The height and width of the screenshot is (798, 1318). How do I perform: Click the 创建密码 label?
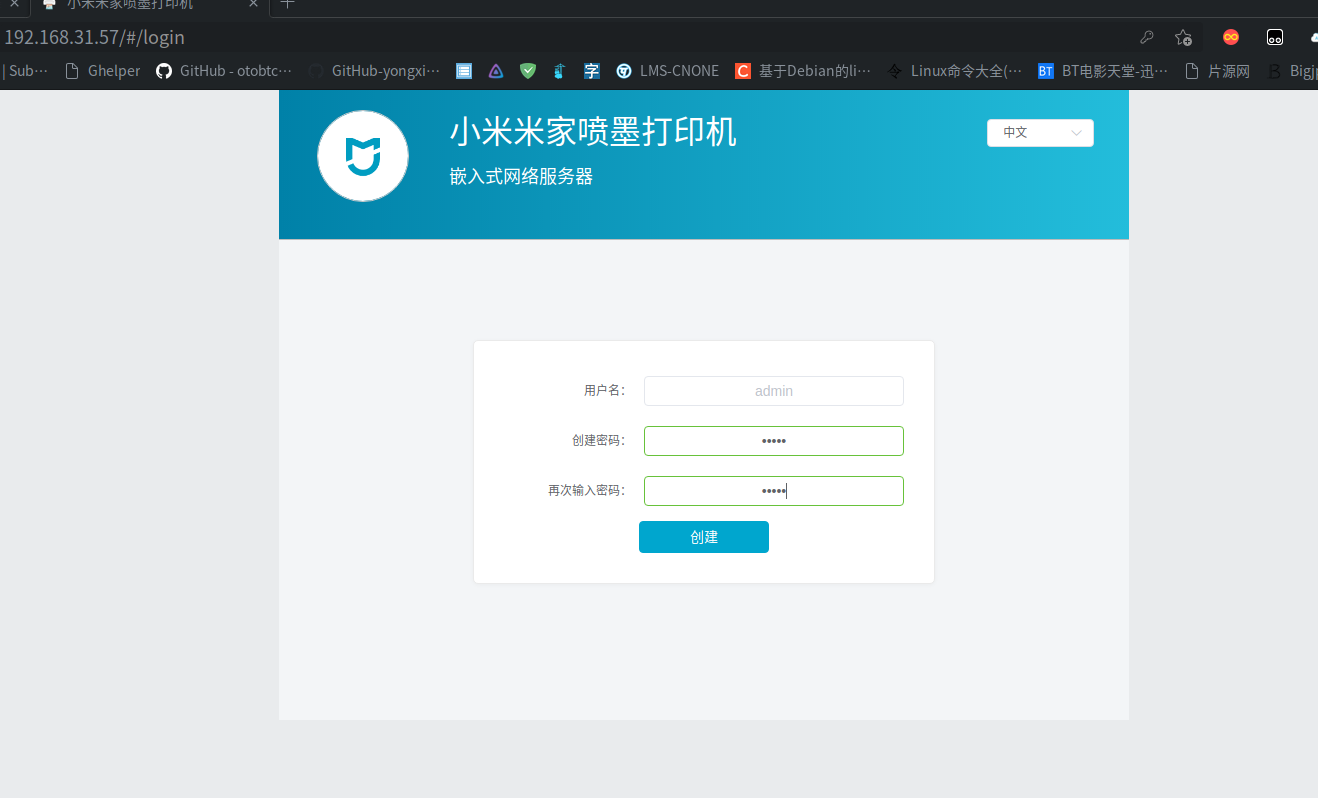[598, 441]
